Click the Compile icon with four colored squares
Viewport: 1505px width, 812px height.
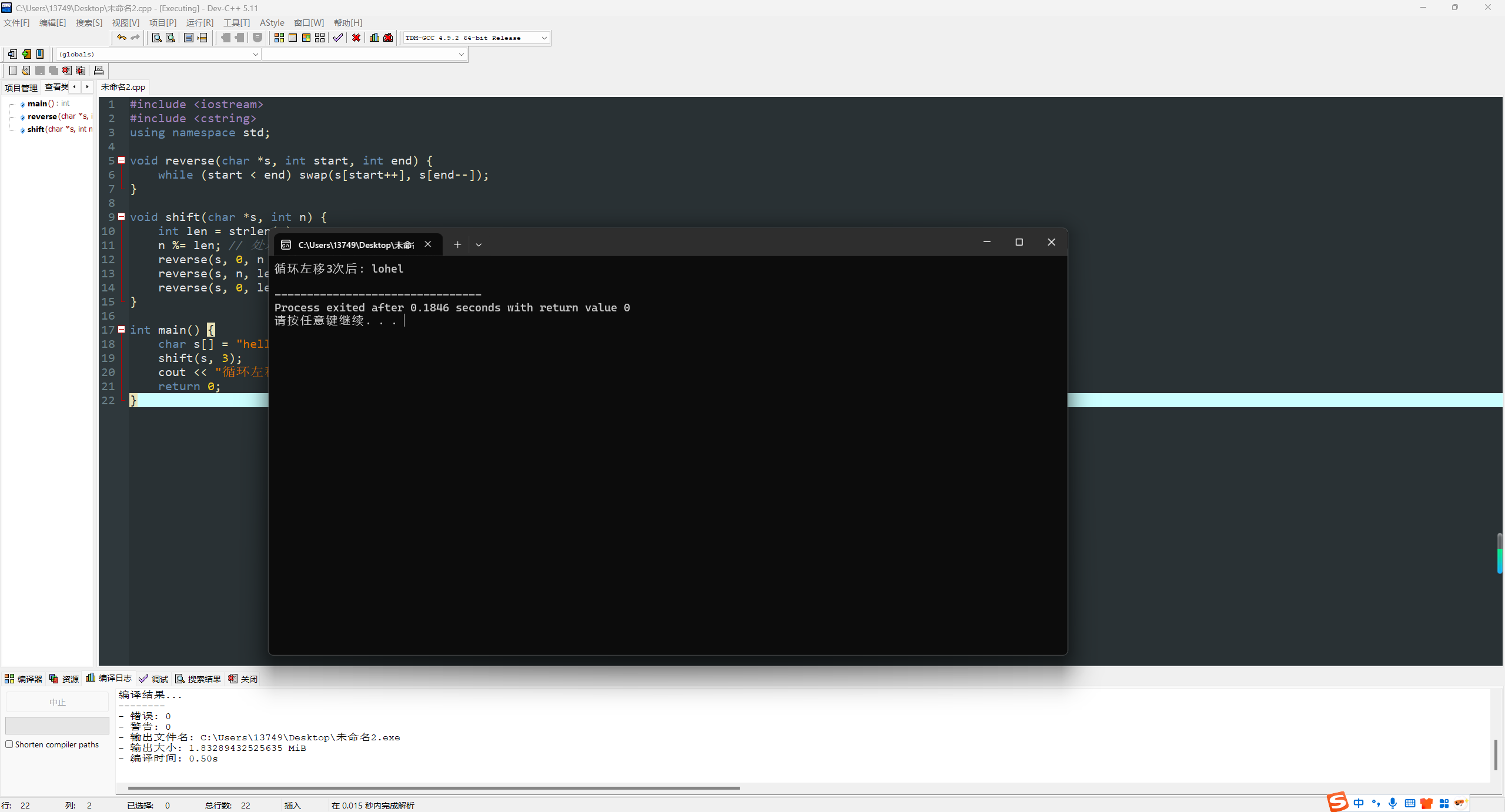pyautogui.click(x=279, y=38)
